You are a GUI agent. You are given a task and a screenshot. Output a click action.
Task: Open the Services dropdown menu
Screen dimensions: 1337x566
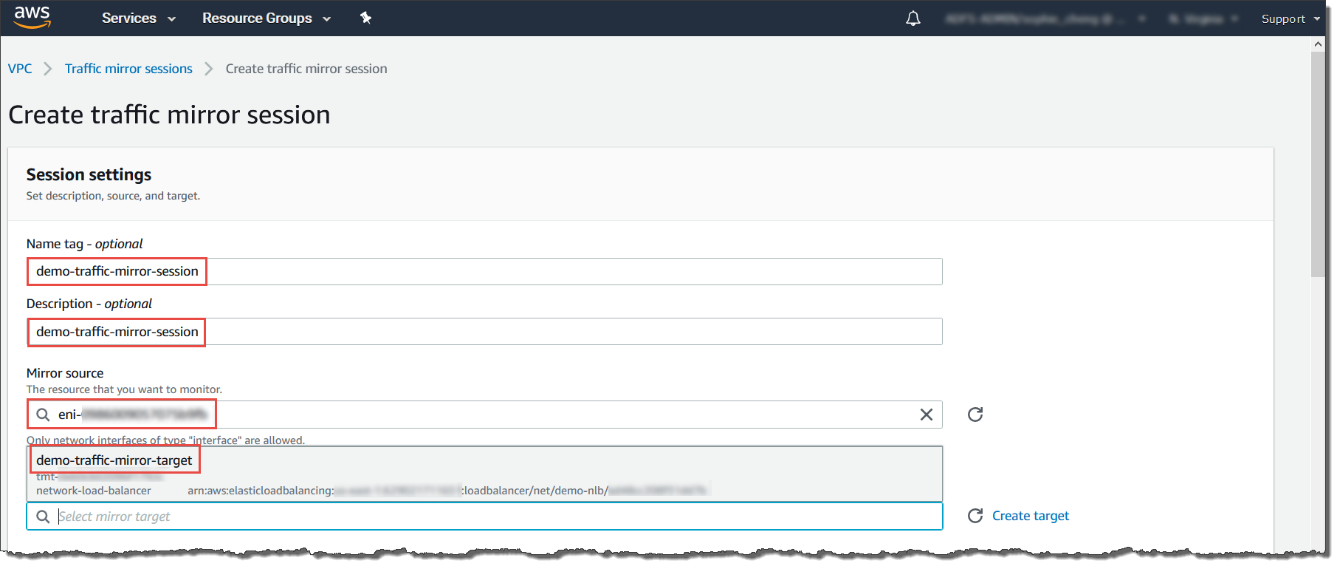click(x=138, y=18)
